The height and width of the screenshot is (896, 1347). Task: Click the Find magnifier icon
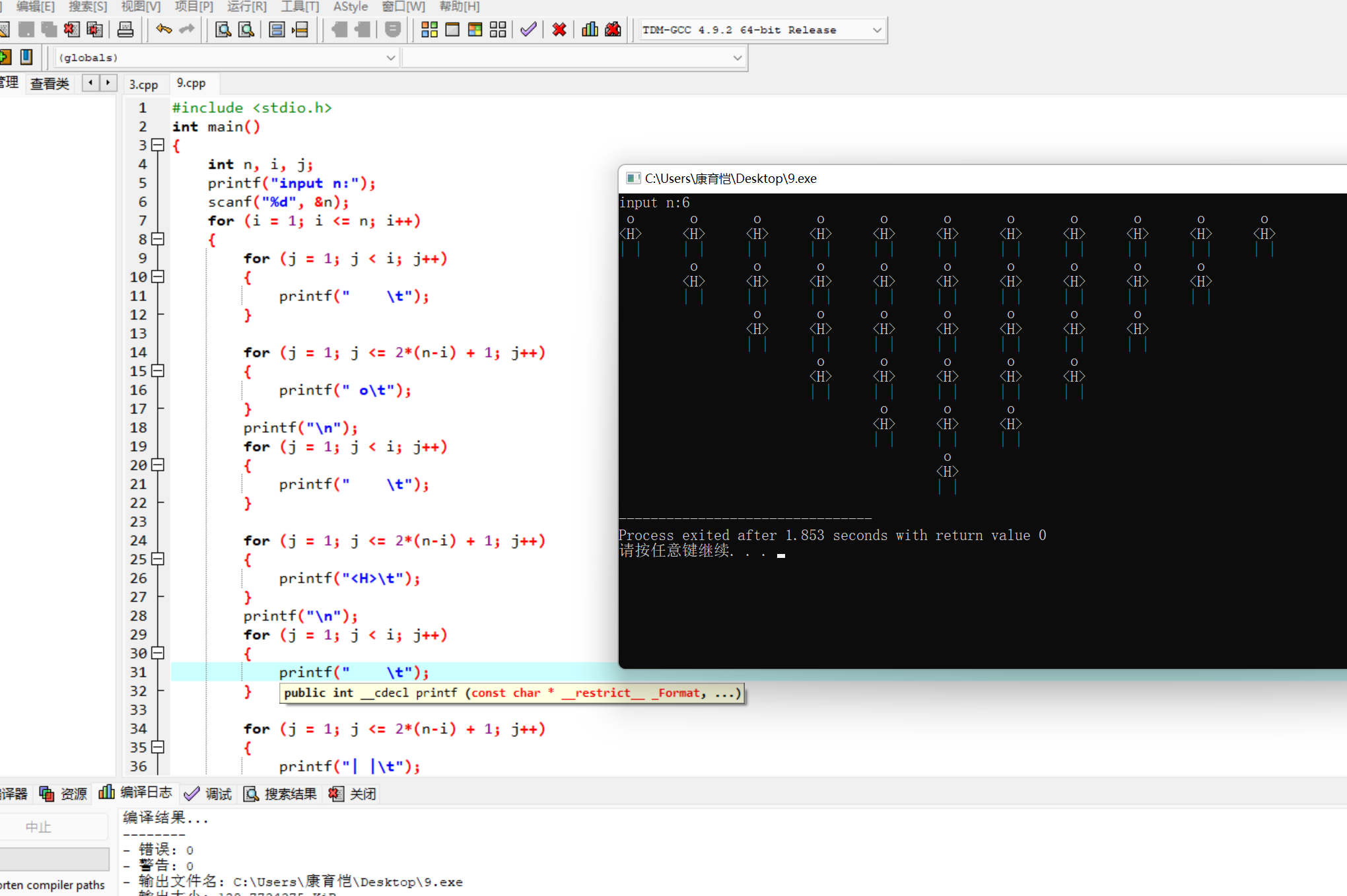[223, 30]
